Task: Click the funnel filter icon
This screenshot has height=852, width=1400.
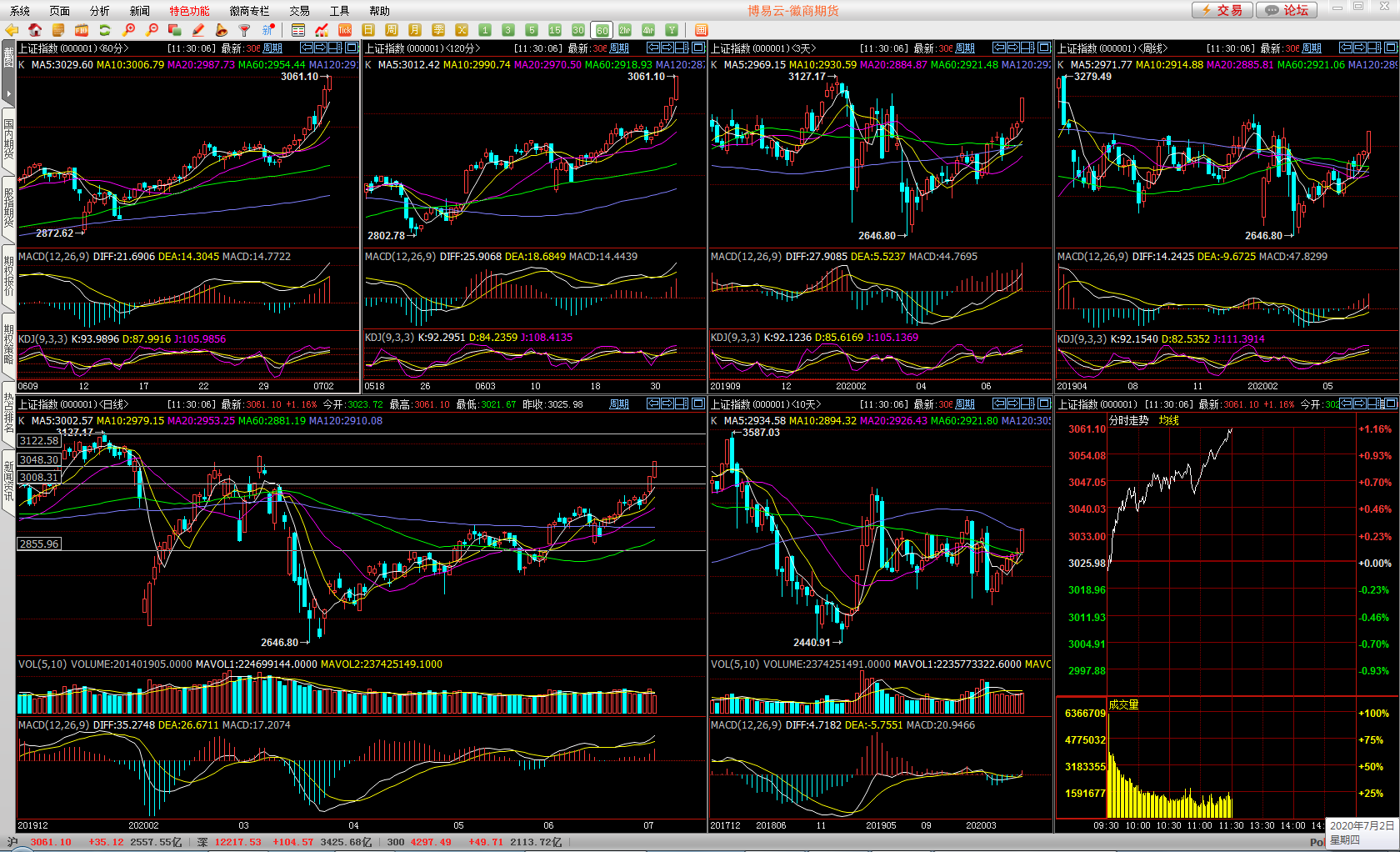Action: 245,30
